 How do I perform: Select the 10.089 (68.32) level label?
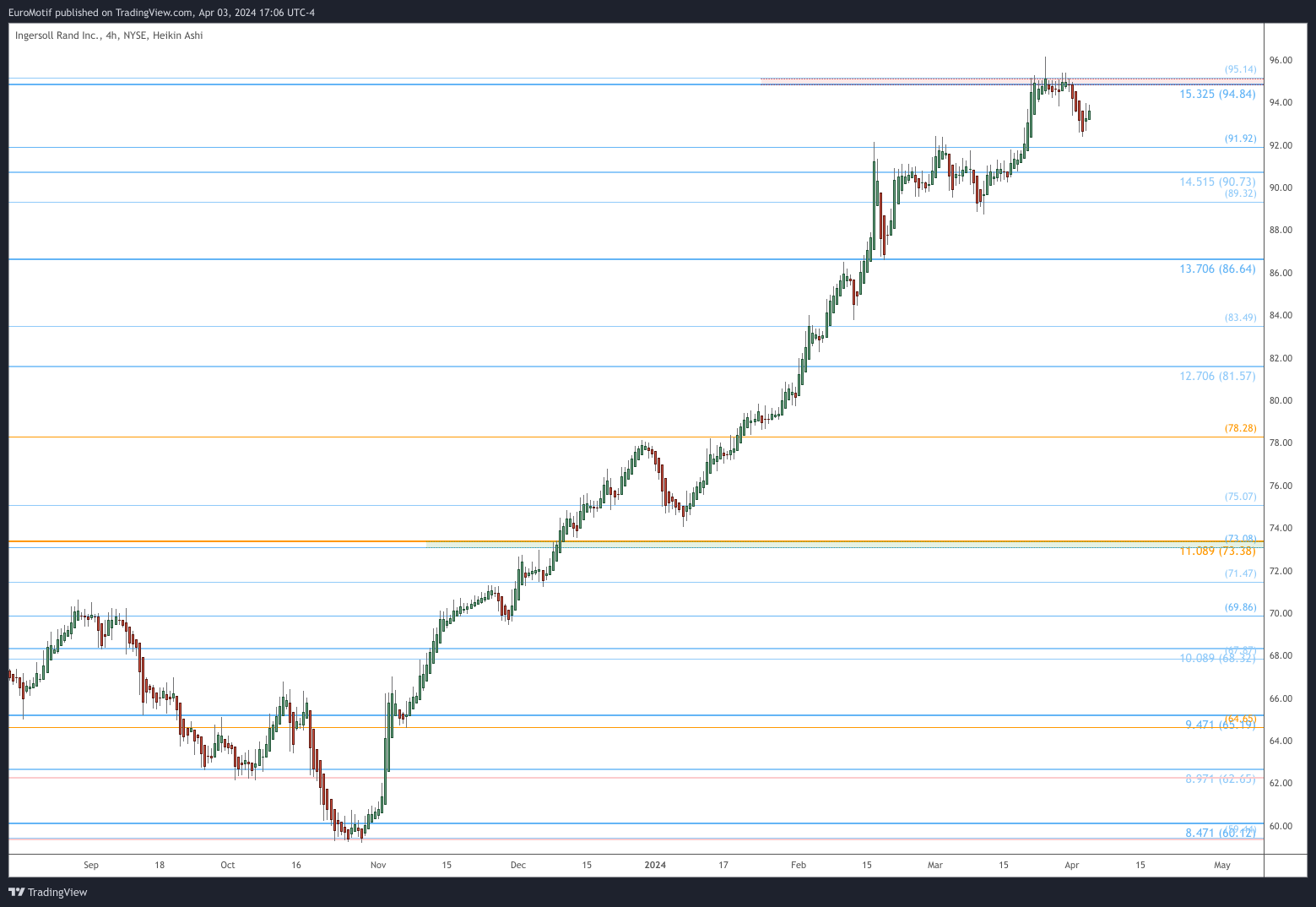(x=1217, y=658)
